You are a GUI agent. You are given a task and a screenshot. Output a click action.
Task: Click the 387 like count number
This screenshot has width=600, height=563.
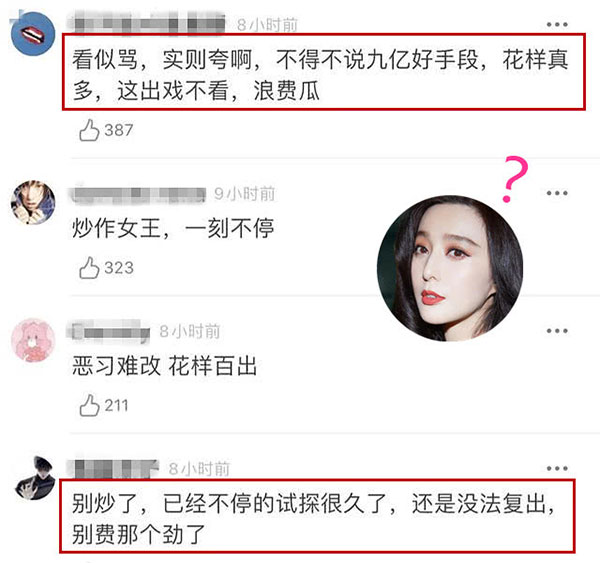[119, 130]
